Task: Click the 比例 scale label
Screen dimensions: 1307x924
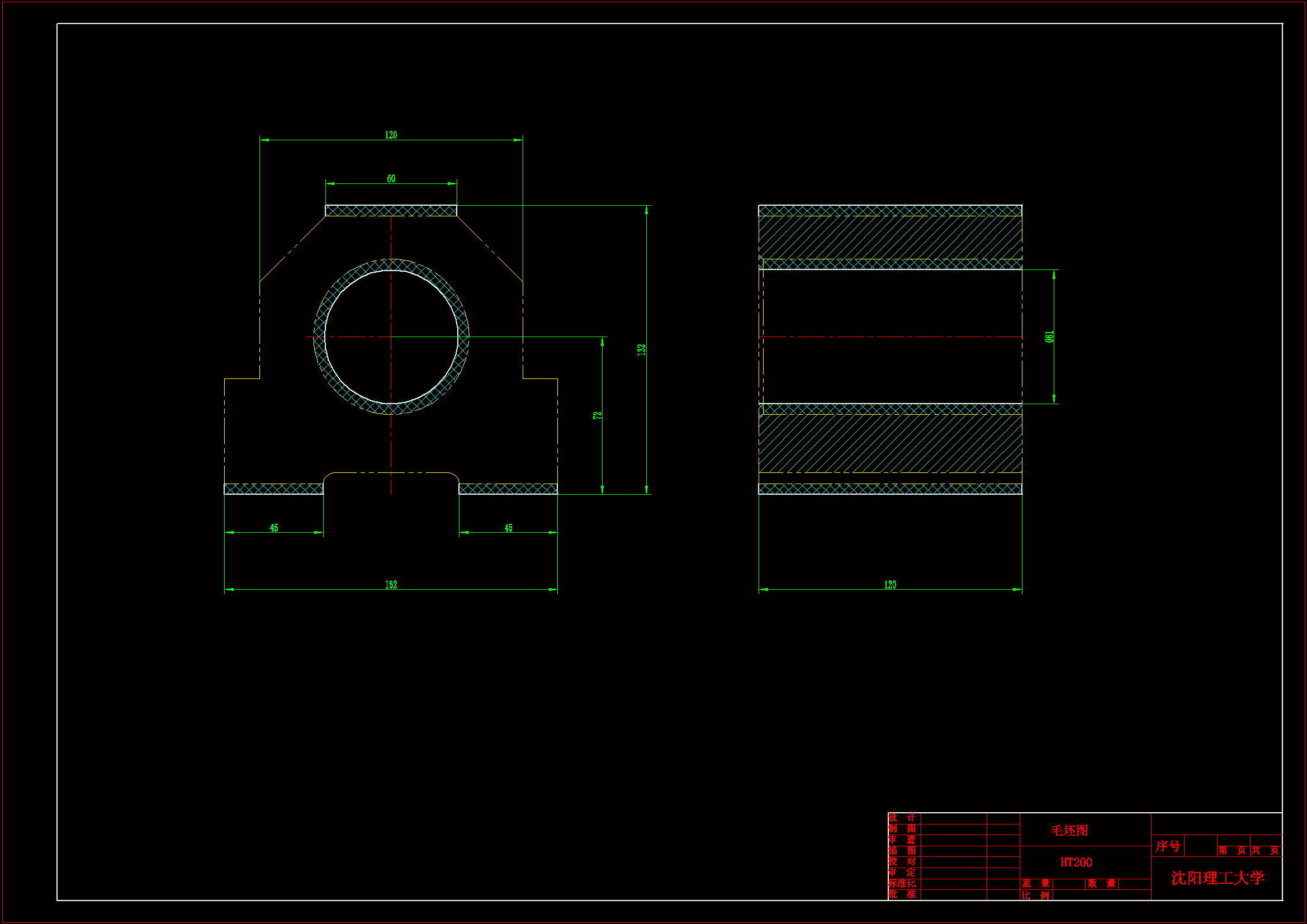Action: (1035, 895)
